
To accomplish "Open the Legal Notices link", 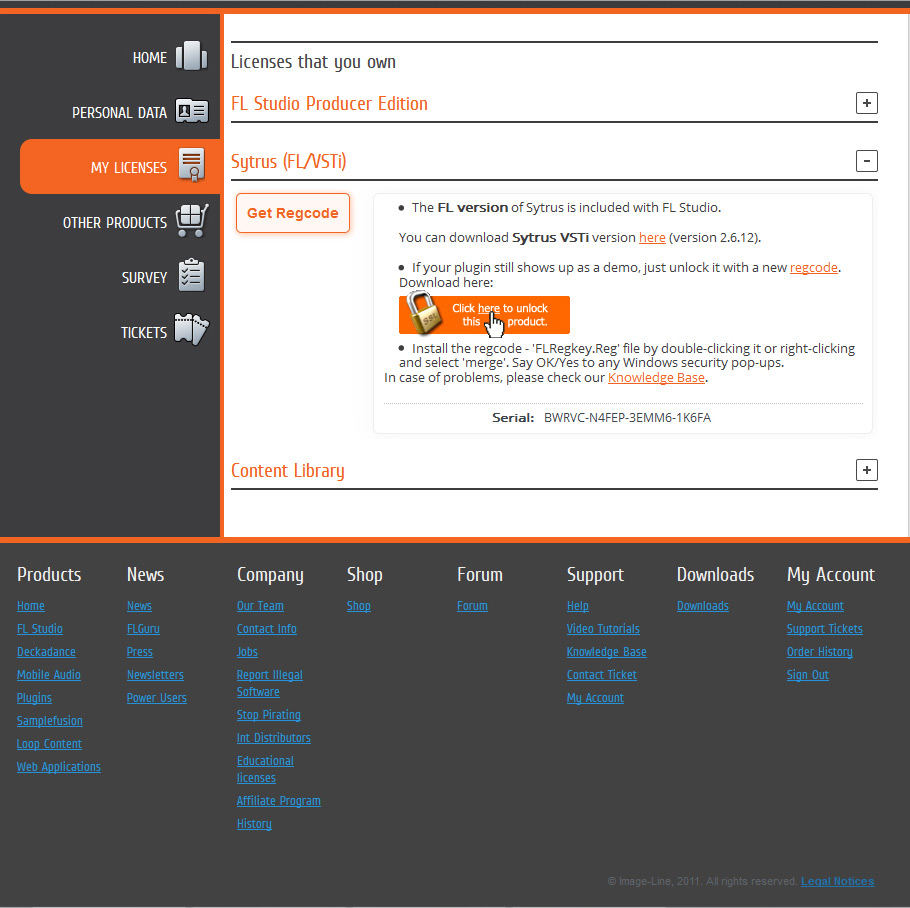I will click(x=837, y=881).
